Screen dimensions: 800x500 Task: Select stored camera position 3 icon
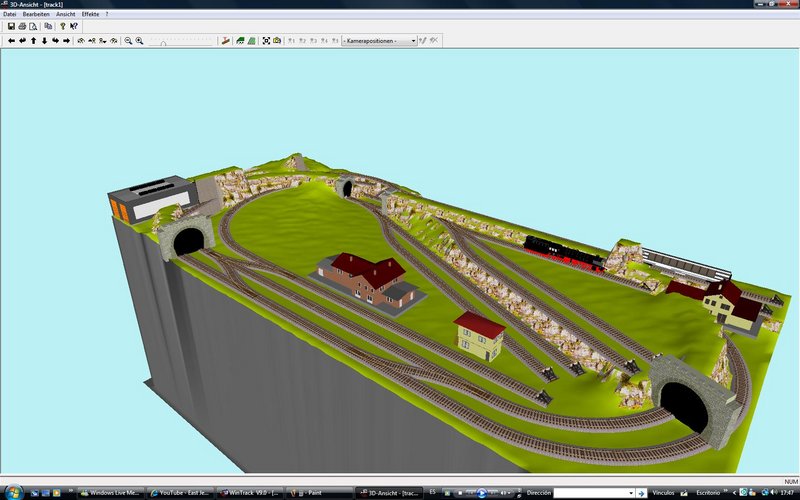coord(313,40)
